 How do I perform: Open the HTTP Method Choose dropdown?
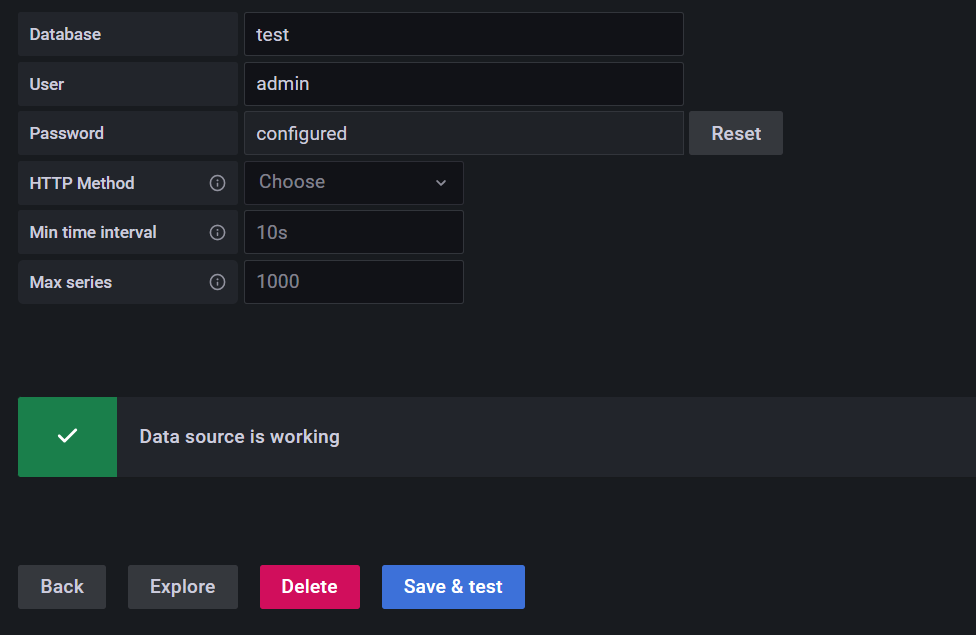click(354, 182)
